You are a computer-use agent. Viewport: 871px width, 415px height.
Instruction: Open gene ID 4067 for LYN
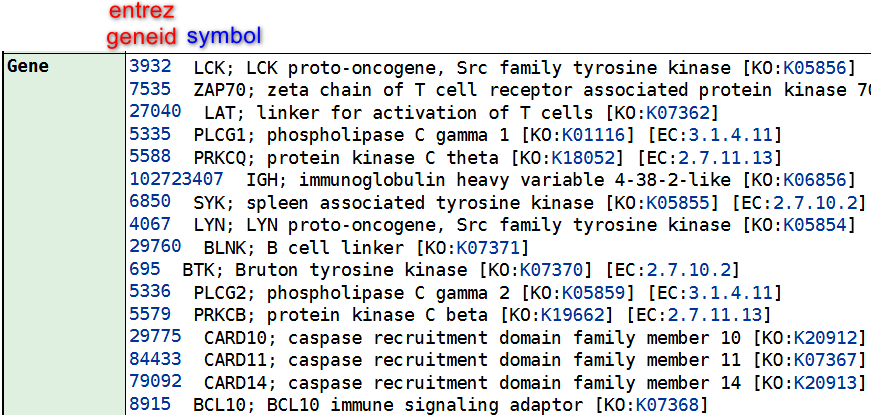tap(151, 224)
